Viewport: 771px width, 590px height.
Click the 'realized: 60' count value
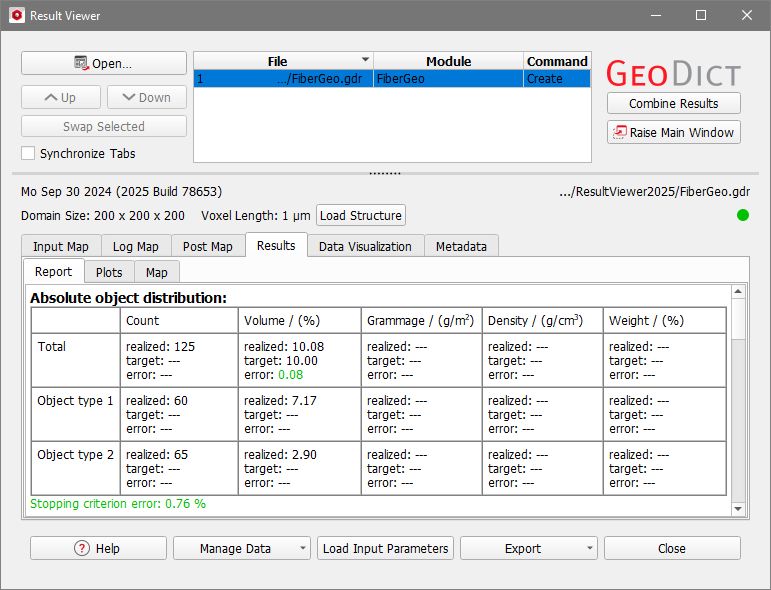click(157, 401)
